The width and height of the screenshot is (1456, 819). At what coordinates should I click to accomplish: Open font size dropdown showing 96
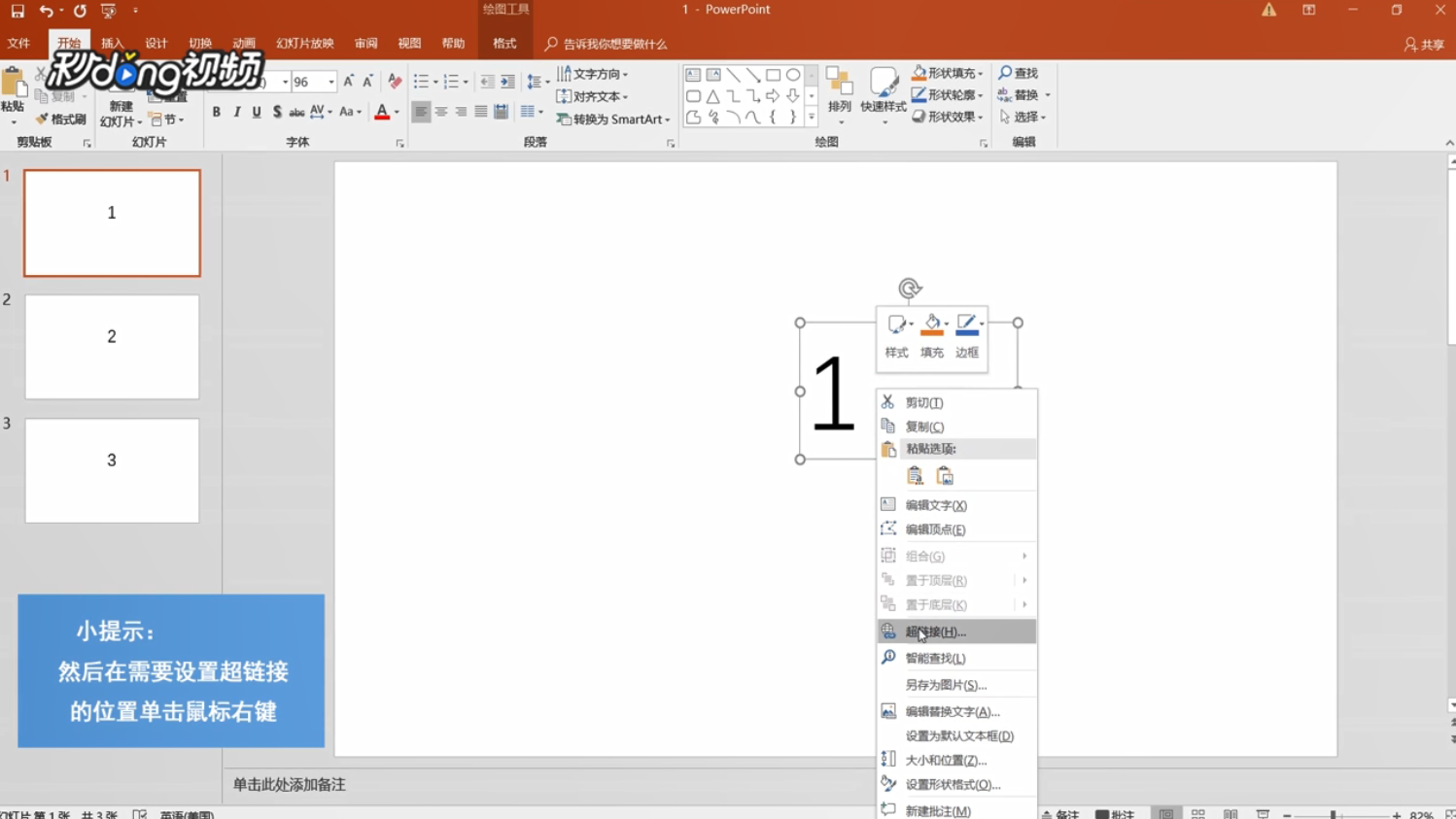pyautogui.click(x=331, y=83)
